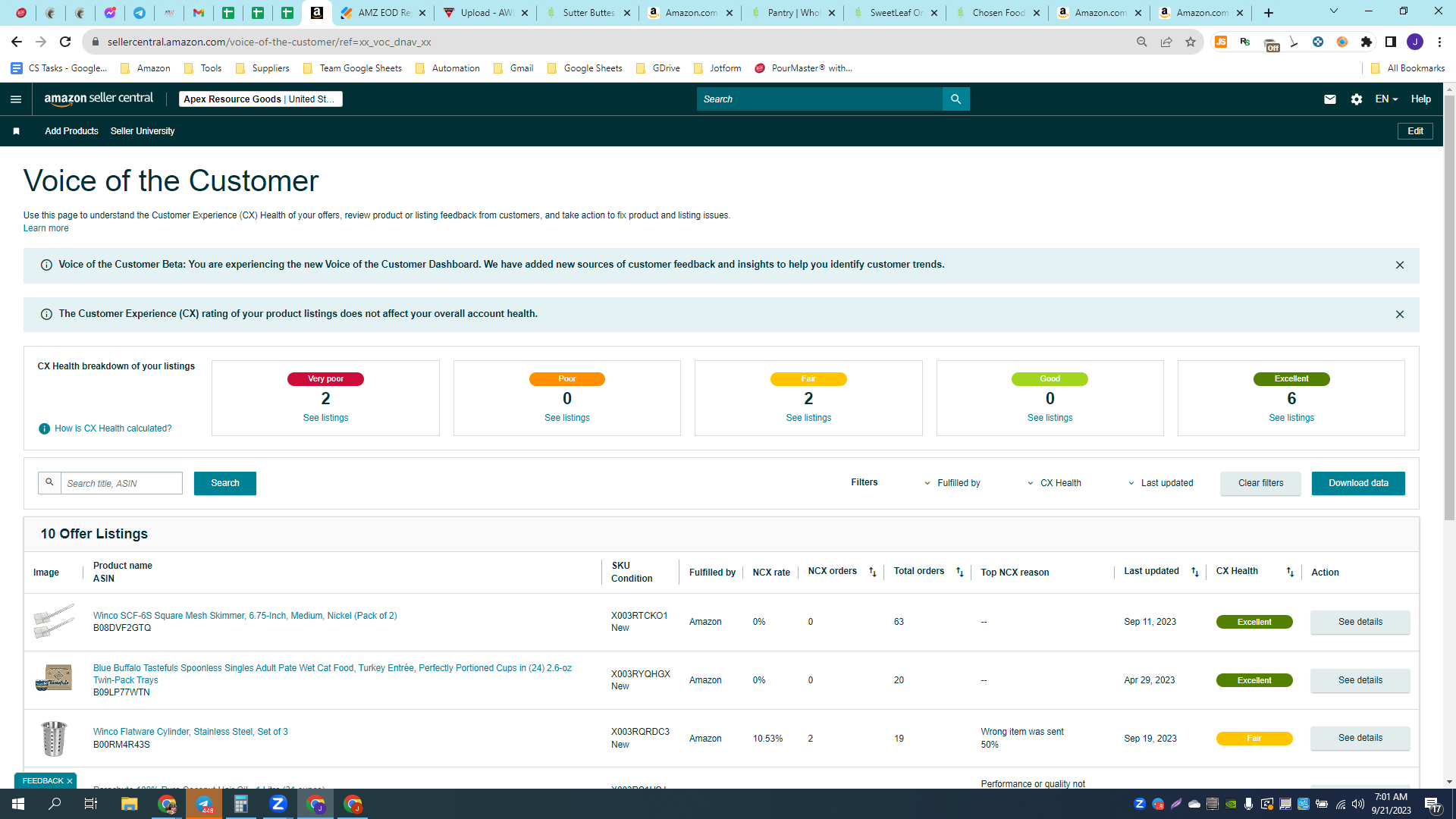Open the browser Extensions puzzle icon
1456x819 pixels.
[x=1367, y=42]
